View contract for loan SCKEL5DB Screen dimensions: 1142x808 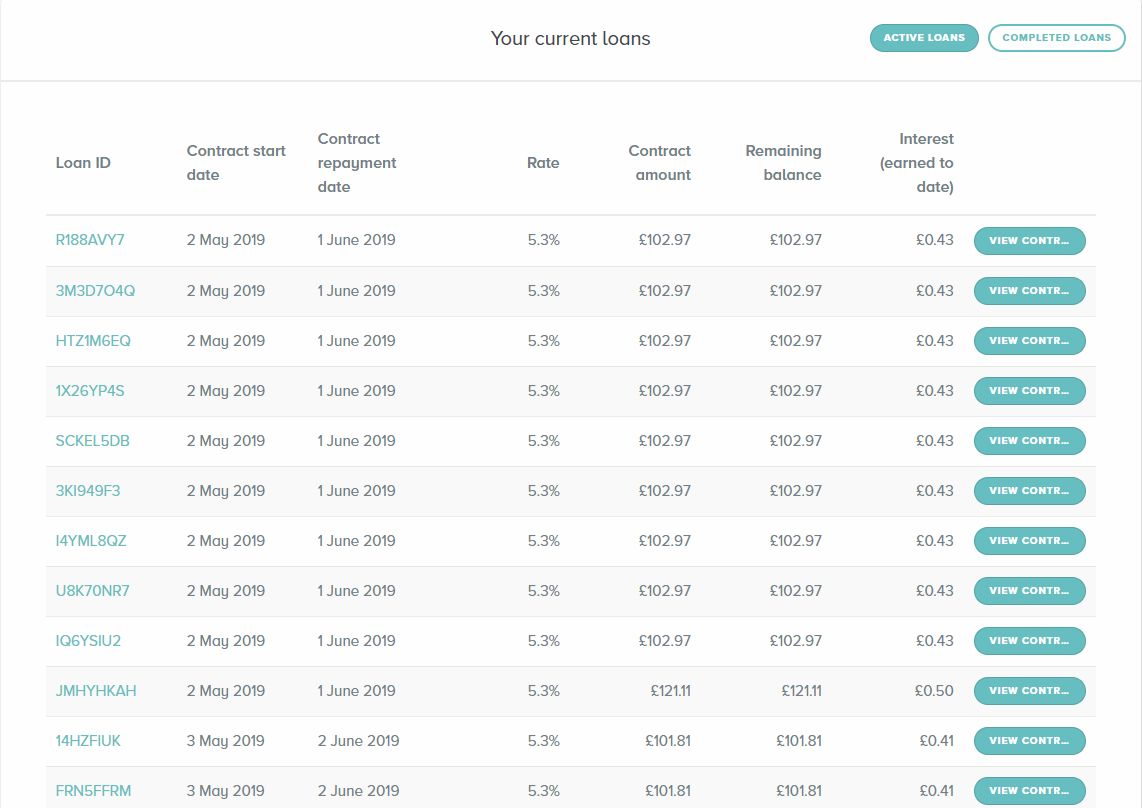coord(1029,441)
